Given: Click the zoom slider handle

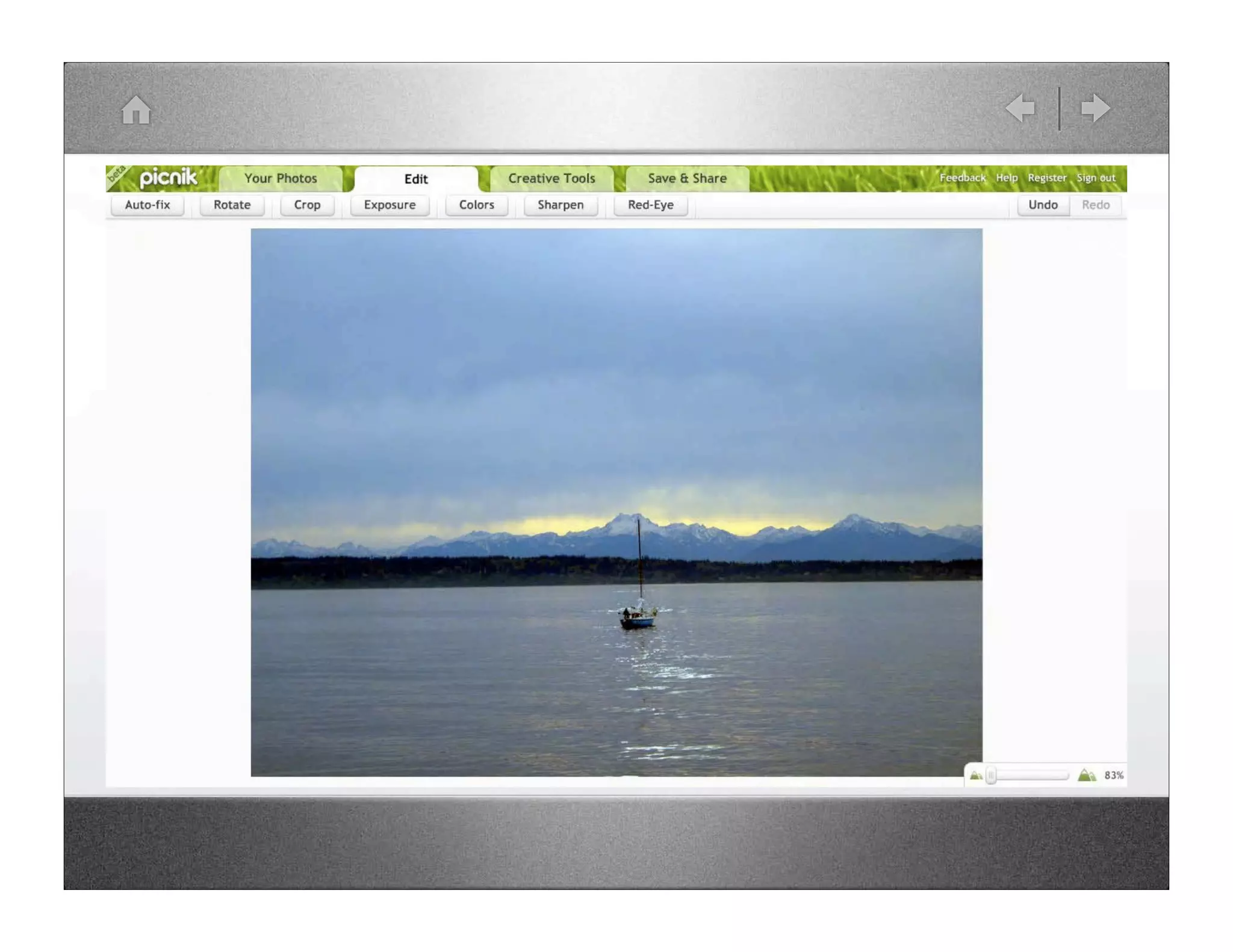Looking at the screenshot, I should tap(992, 776).
